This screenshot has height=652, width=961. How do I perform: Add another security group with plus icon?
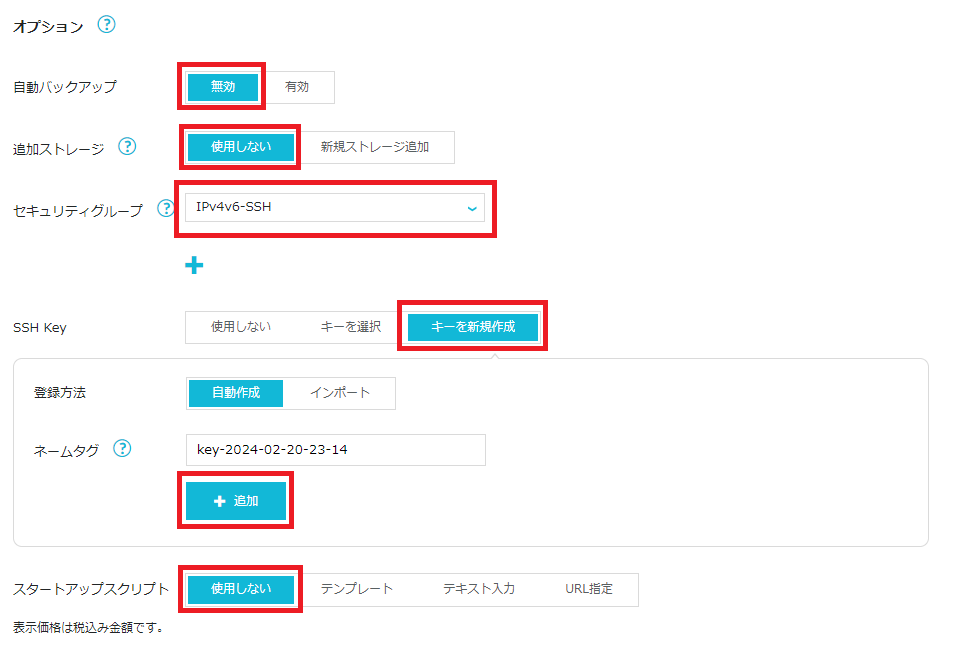pyautogui.click(x=194, y=265)
